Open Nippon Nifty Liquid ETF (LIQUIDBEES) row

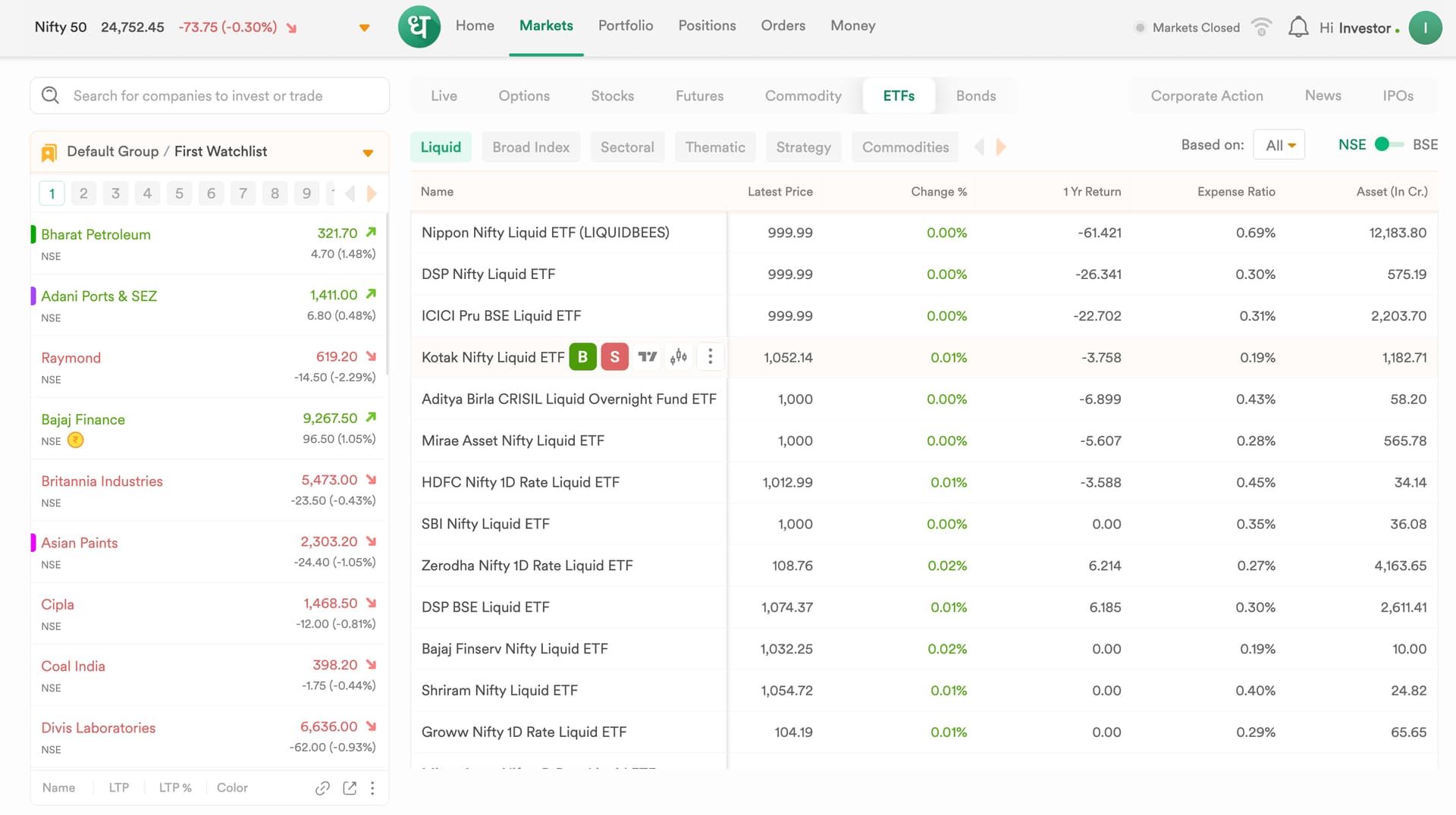pyautogui.click(x=924, y=233)
